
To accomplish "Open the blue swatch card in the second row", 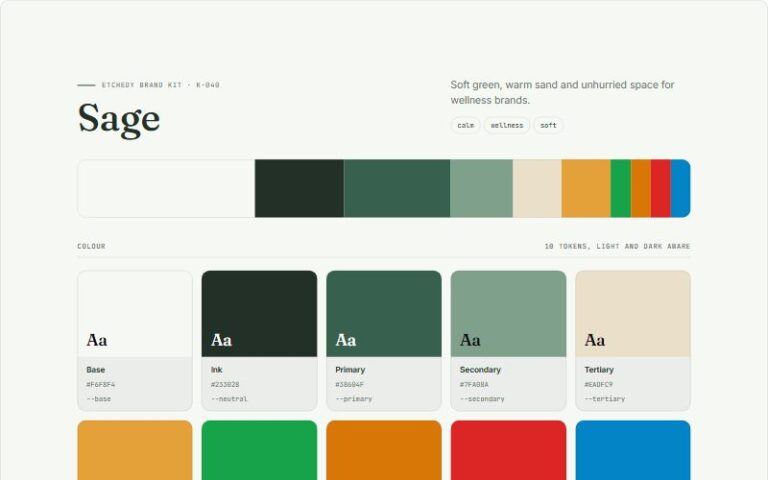I will [633, 450].
